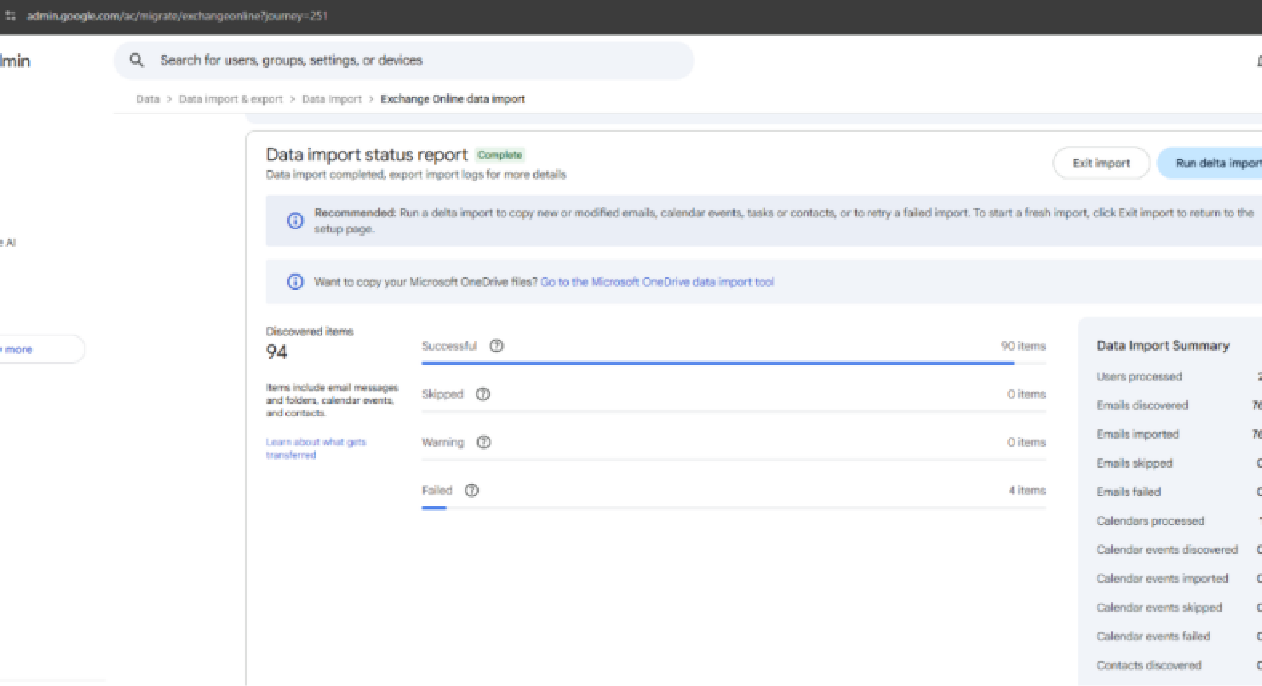This screenshot has height=686, width=1262.
Task: Click Calendar events imported label
Action: point(1162,579)
